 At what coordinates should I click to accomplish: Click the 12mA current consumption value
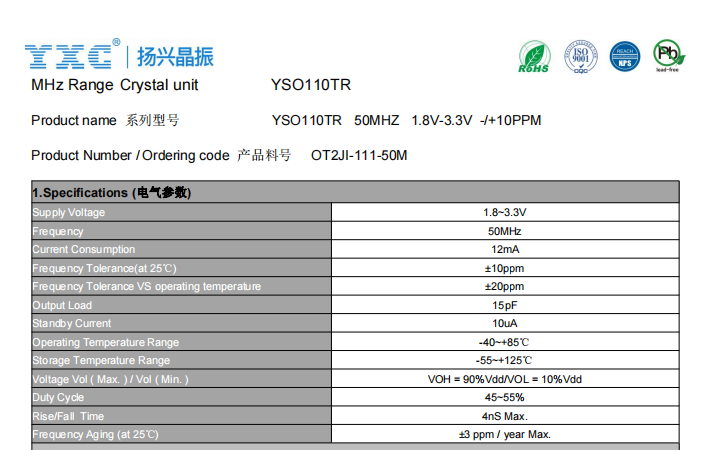click(x=504, y=249)
